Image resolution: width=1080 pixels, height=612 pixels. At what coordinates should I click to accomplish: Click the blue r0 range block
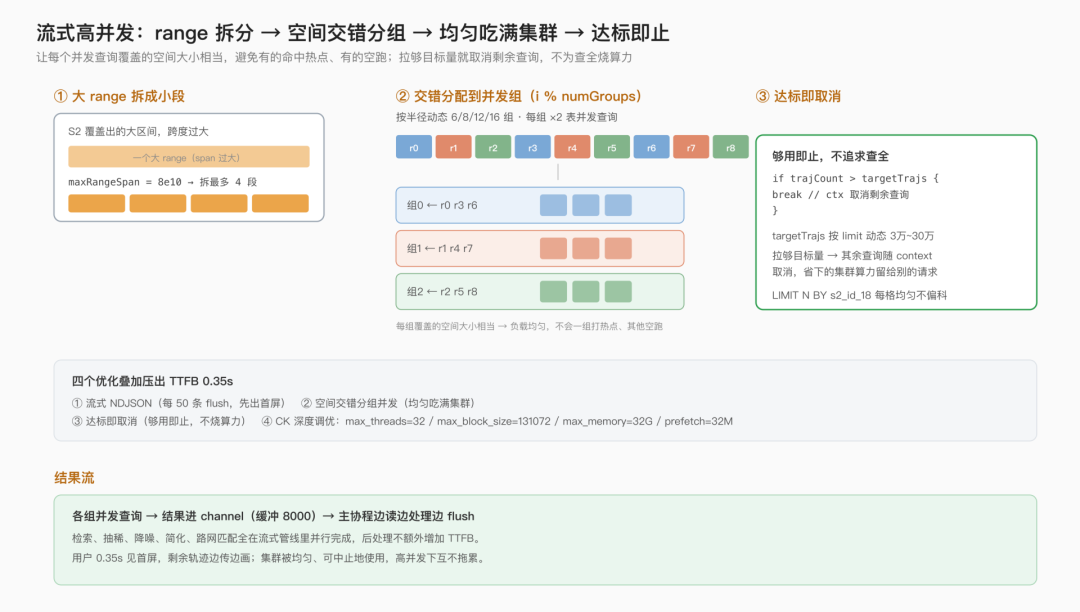(414, 147)
